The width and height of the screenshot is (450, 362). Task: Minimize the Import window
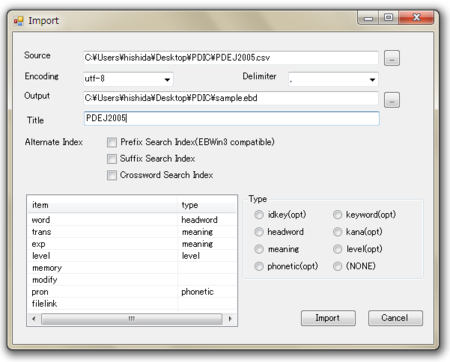coord(368,18)
